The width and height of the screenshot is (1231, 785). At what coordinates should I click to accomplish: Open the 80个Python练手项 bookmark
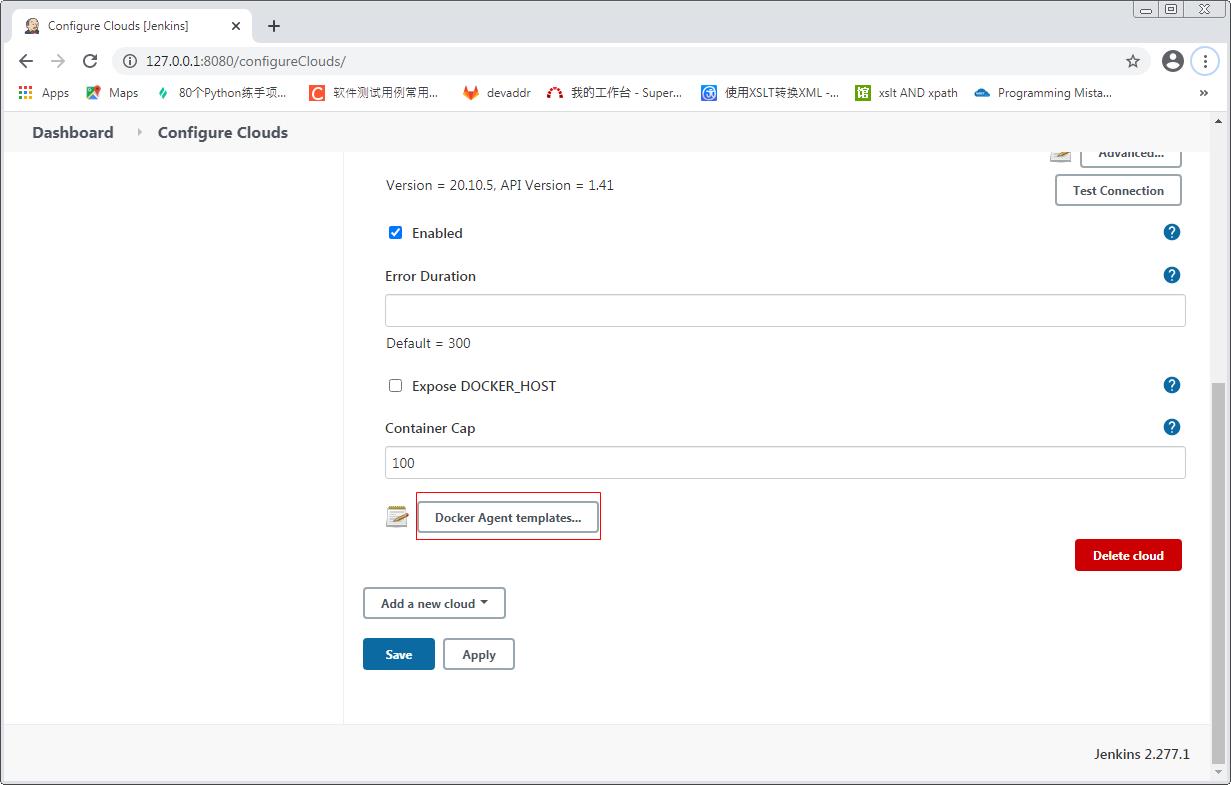pyautogui.click(x=221, y=93)
